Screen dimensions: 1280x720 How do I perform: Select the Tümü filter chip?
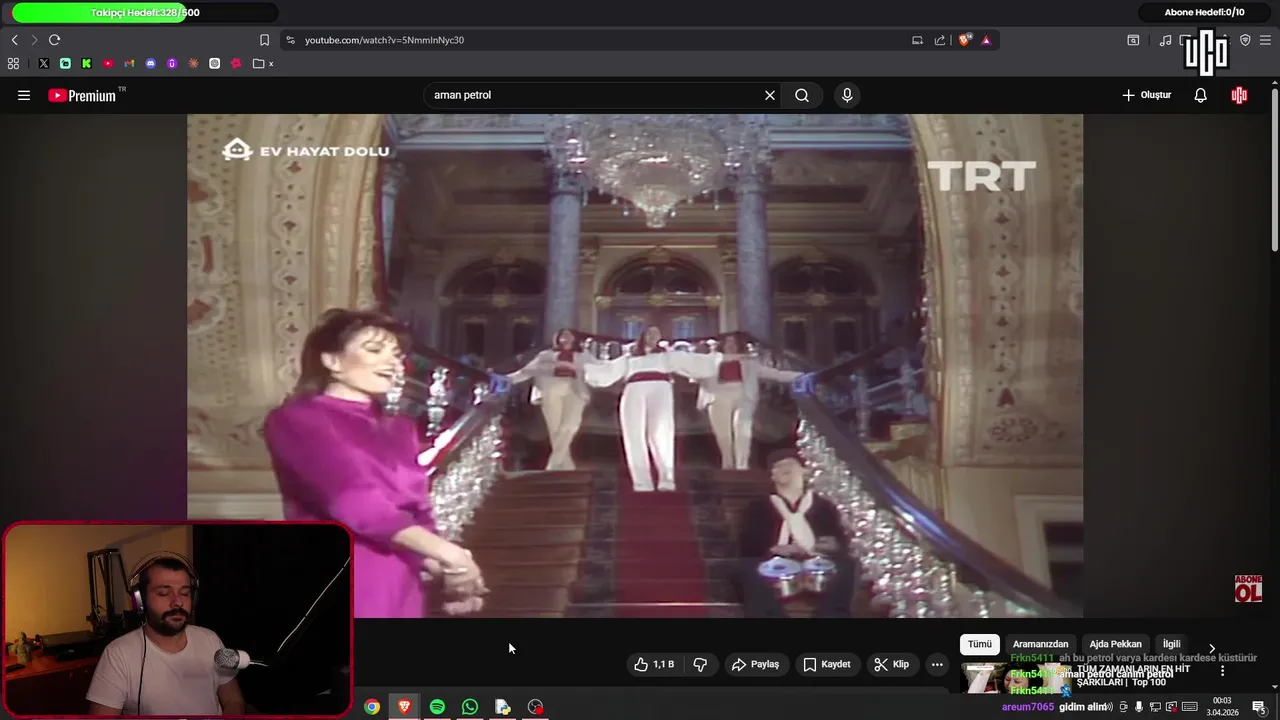point(980,644)
